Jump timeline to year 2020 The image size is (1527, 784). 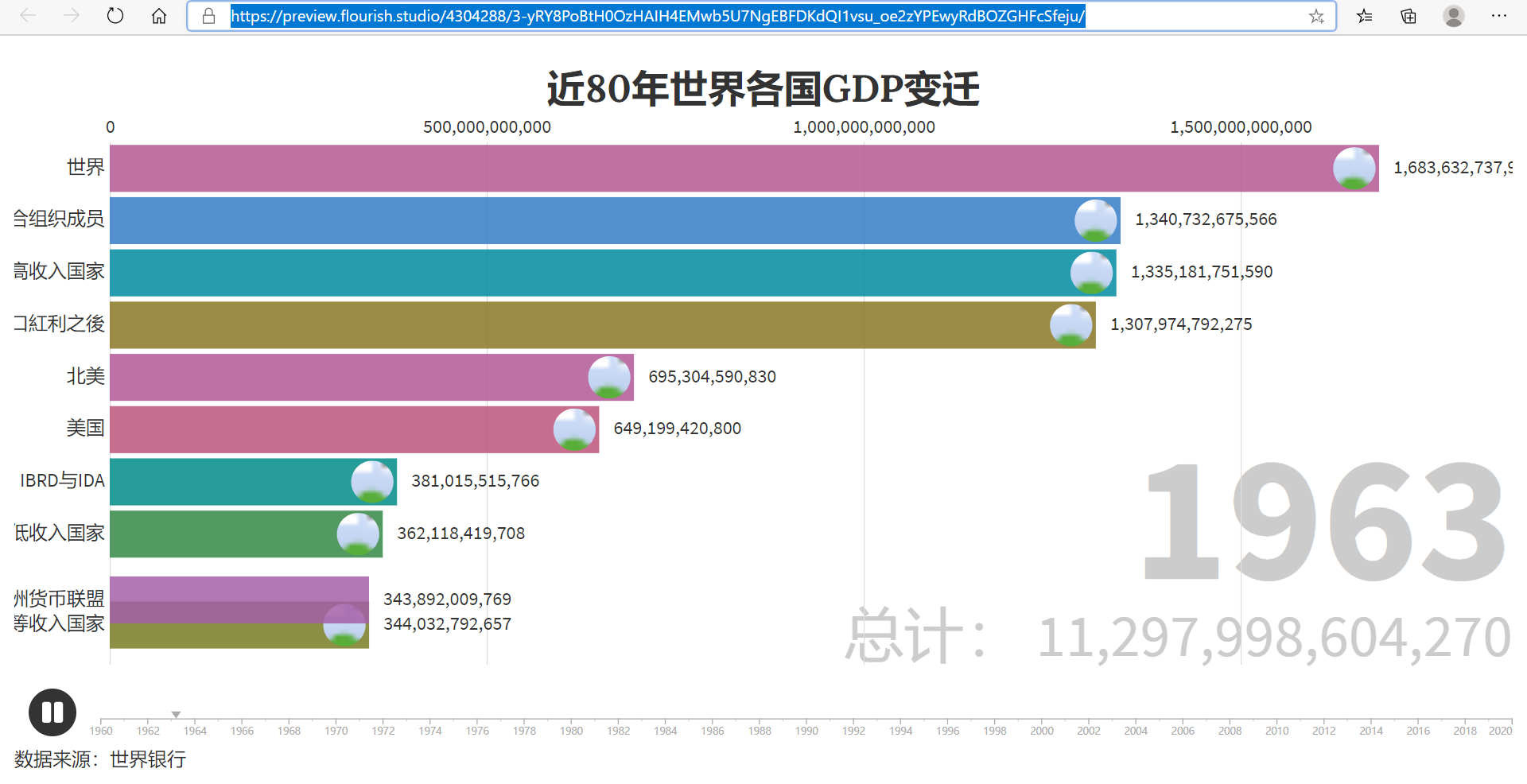pyautogui.click(x=1501, y=731)
